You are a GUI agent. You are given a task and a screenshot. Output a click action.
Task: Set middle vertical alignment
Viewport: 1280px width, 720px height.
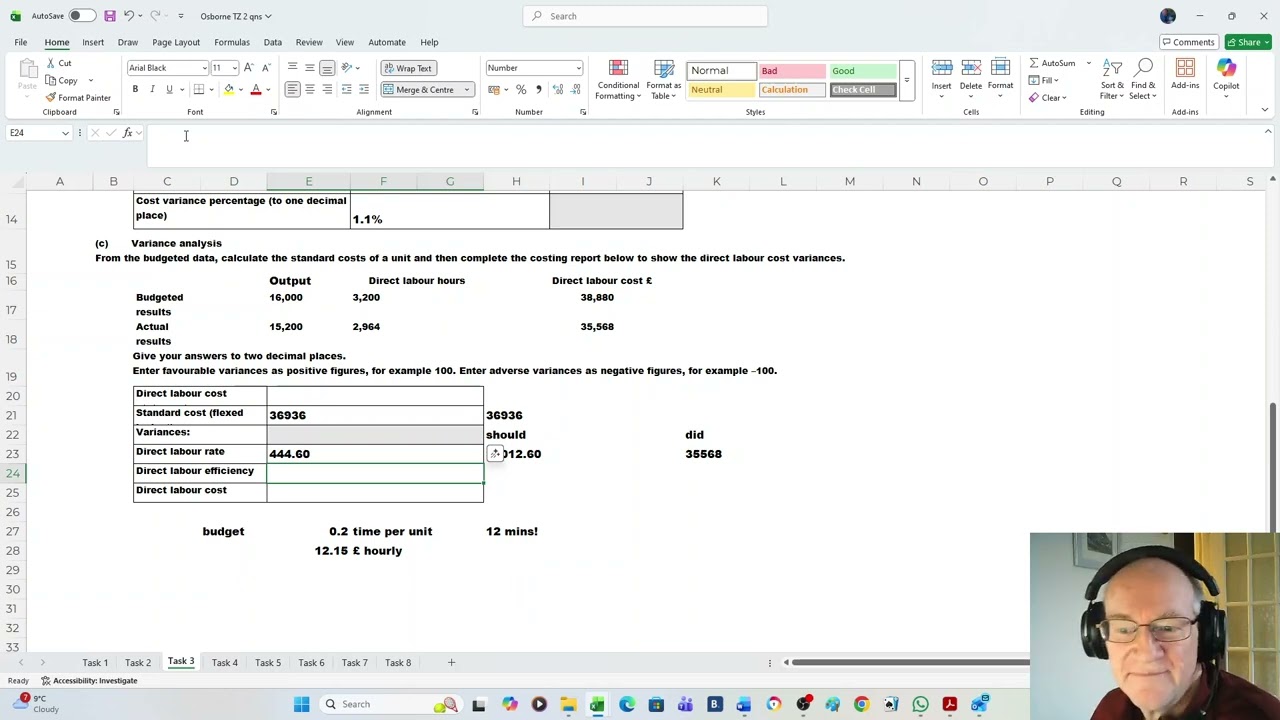click(310, 68)
